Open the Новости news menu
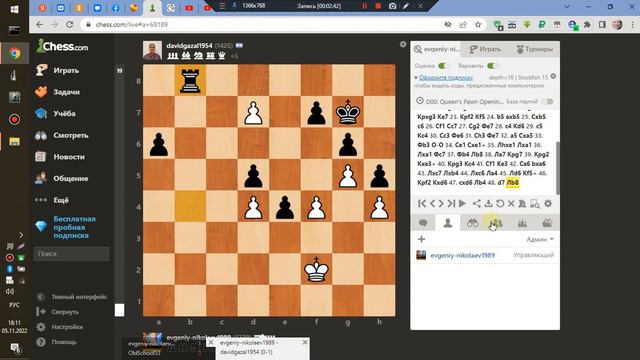Viewport: 640px width, 360px height. [x=60, y=157]
